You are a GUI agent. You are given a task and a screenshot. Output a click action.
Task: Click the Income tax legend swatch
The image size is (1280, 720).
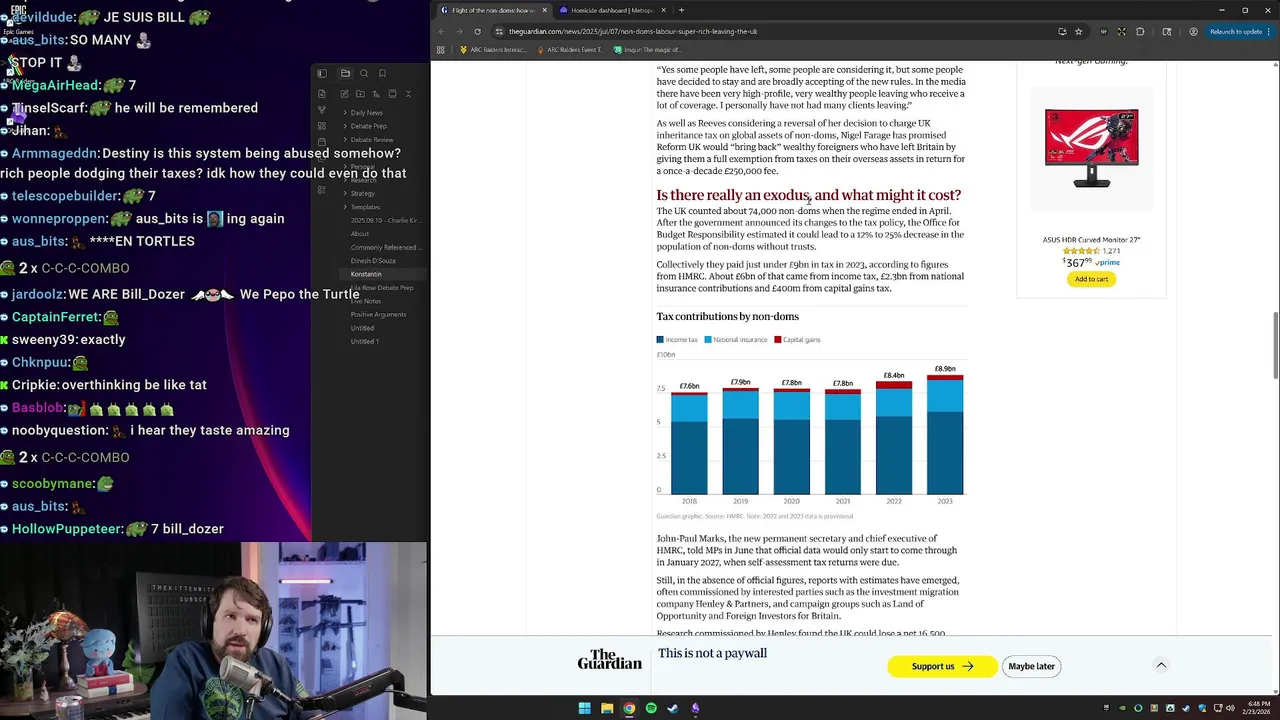tap(660, 340)
